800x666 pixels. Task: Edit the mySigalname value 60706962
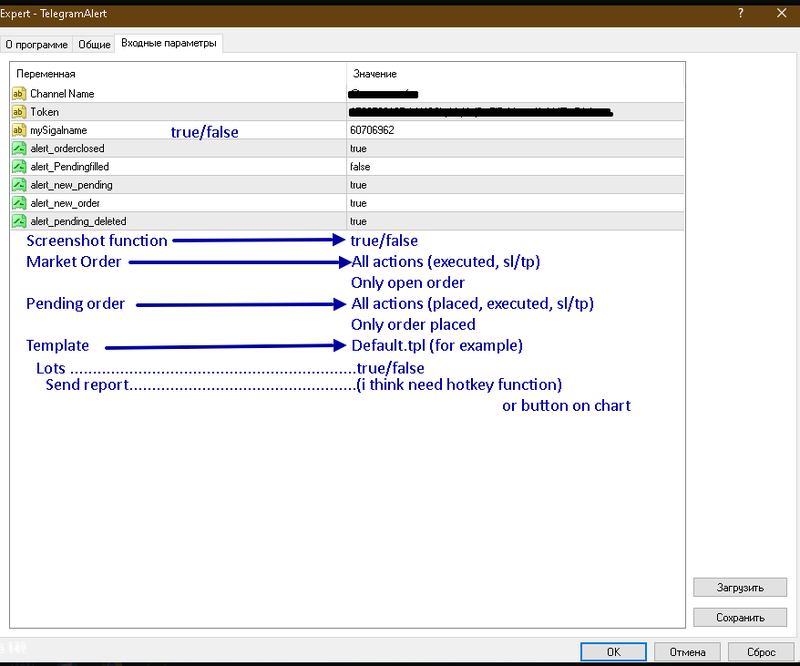(515, 130)
